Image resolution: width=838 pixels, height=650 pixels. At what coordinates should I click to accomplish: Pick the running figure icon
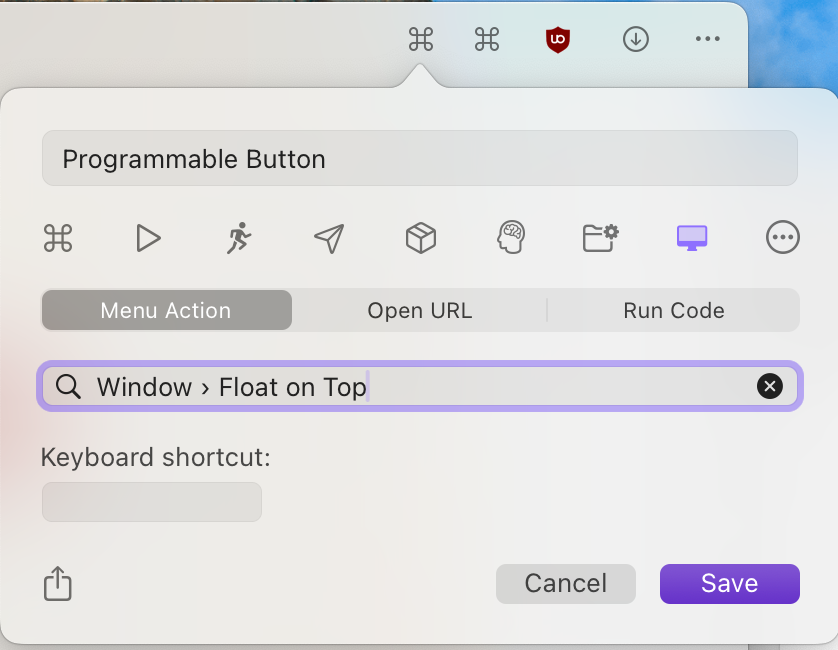click(238, 238)
